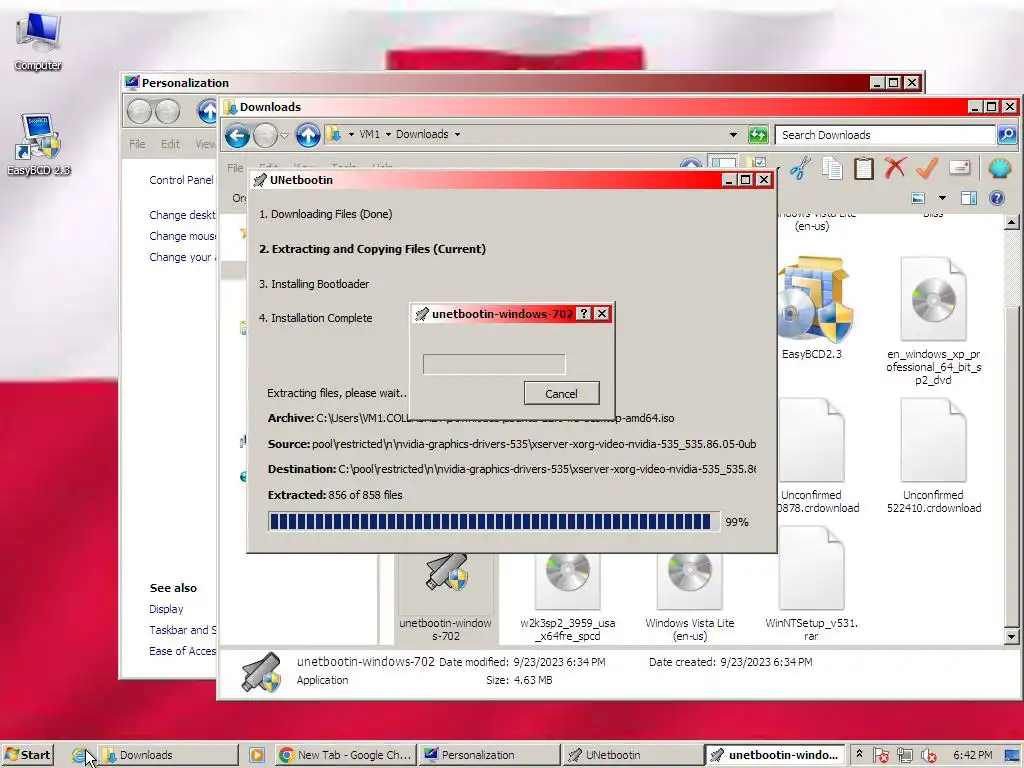Click the Change your view icon in Downloads
This screenshot has height=768, width=1024.
click(x=918, y=198)
